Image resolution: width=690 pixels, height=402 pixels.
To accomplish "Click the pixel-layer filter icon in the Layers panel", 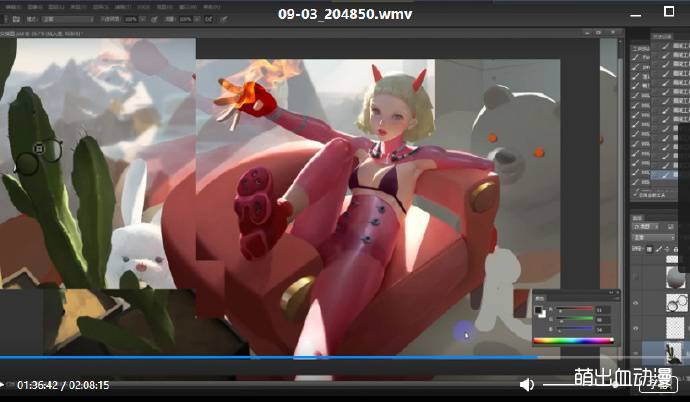I will tap(670, 227).
